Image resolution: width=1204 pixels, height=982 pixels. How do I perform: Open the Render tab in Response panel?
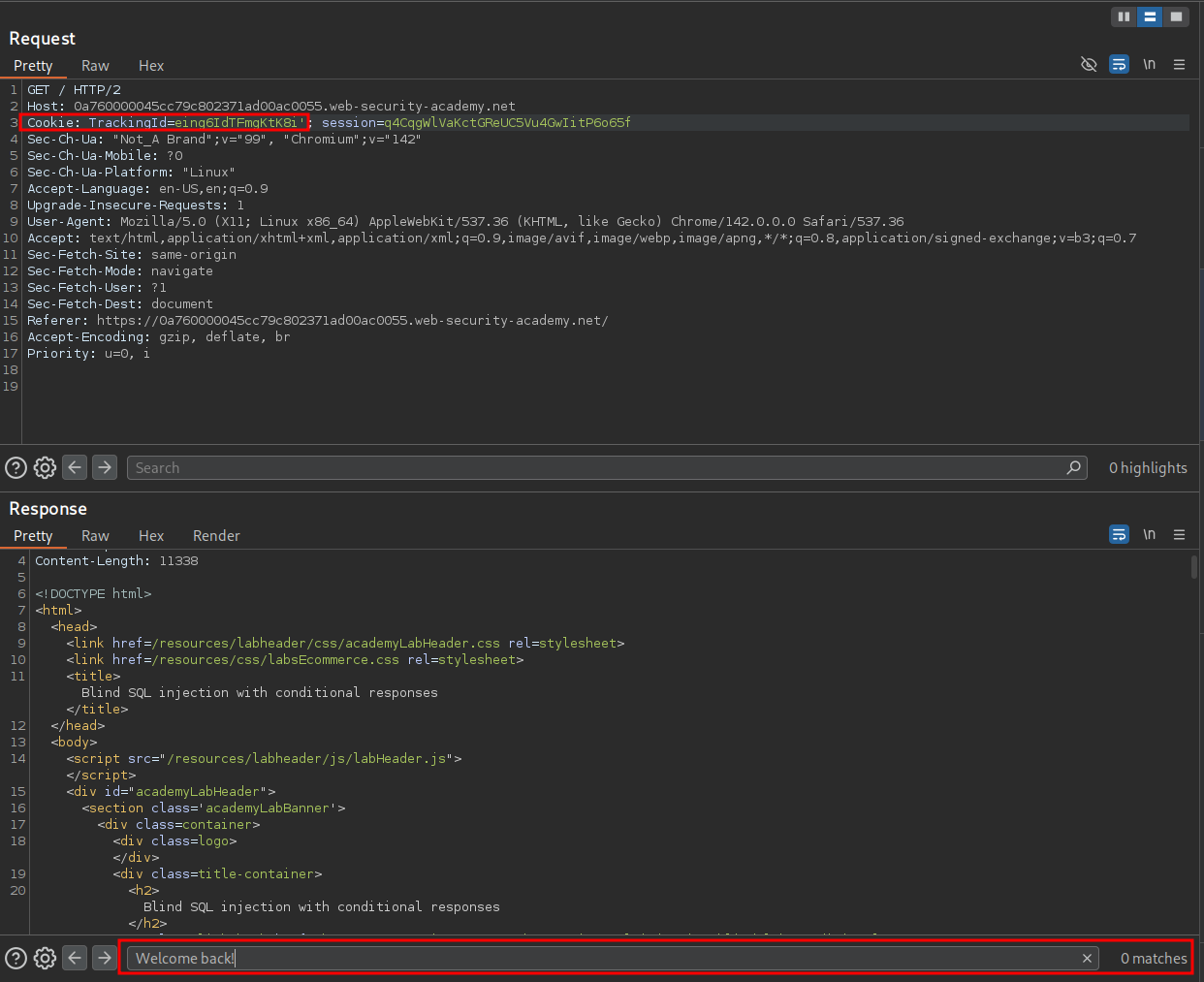pyautogui.click(x=216, y=536)
